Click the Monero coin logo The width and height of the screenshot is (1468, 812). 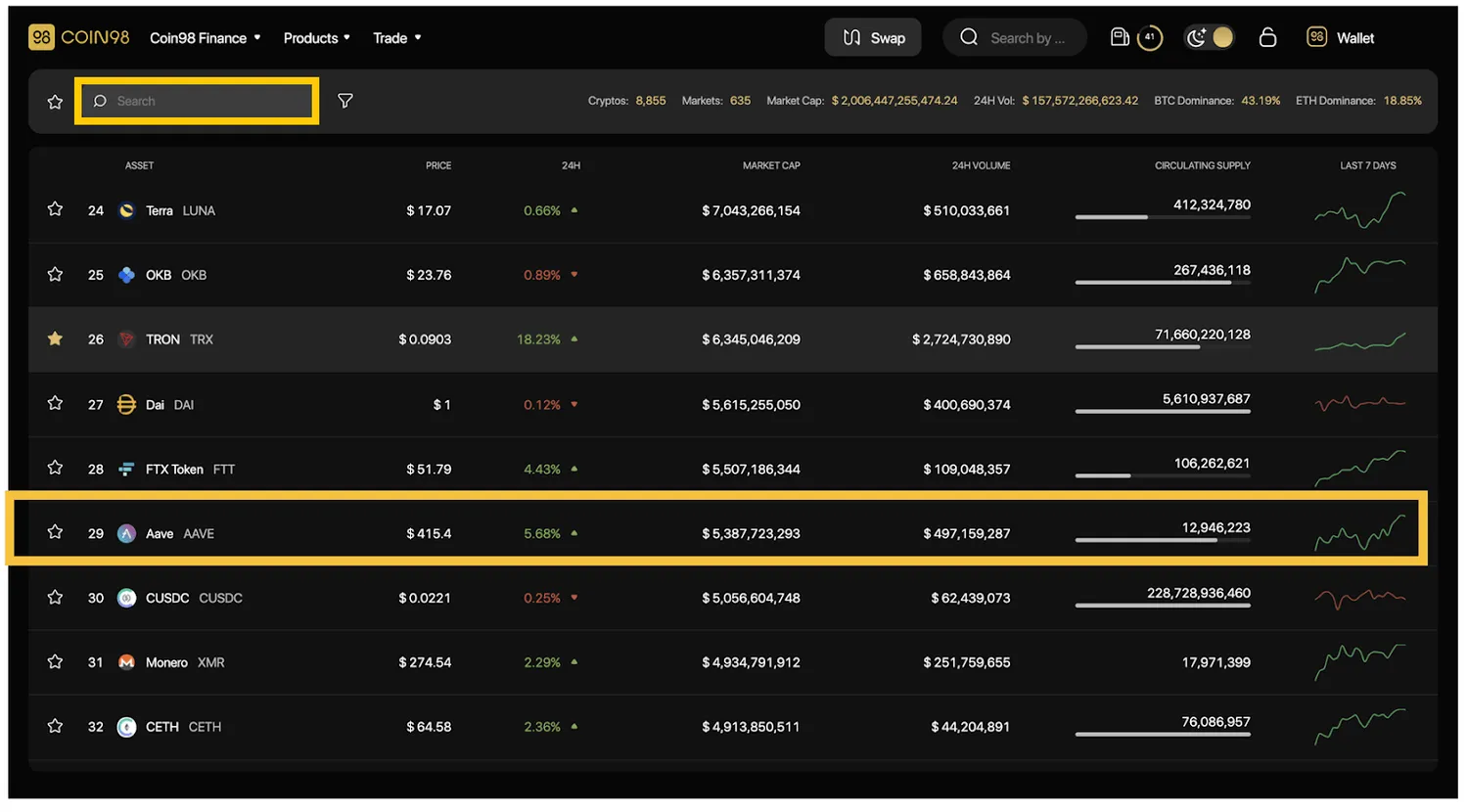point(126,662)
